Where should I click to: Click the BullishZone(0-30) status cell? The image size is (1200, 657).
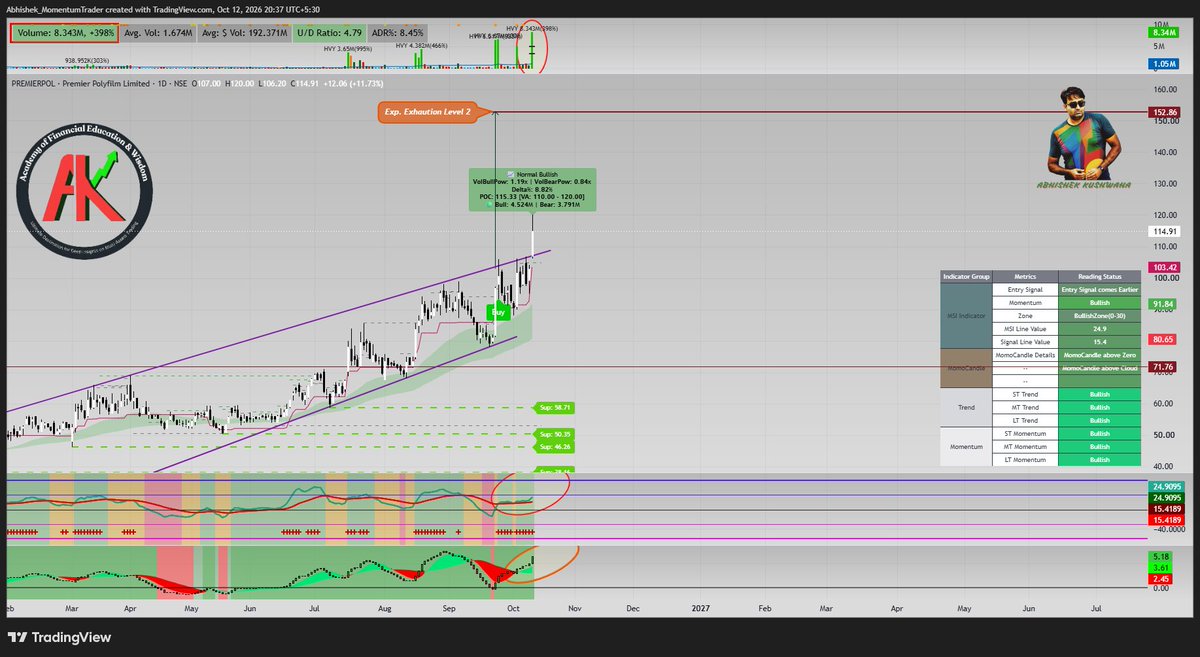point(1100,316)
